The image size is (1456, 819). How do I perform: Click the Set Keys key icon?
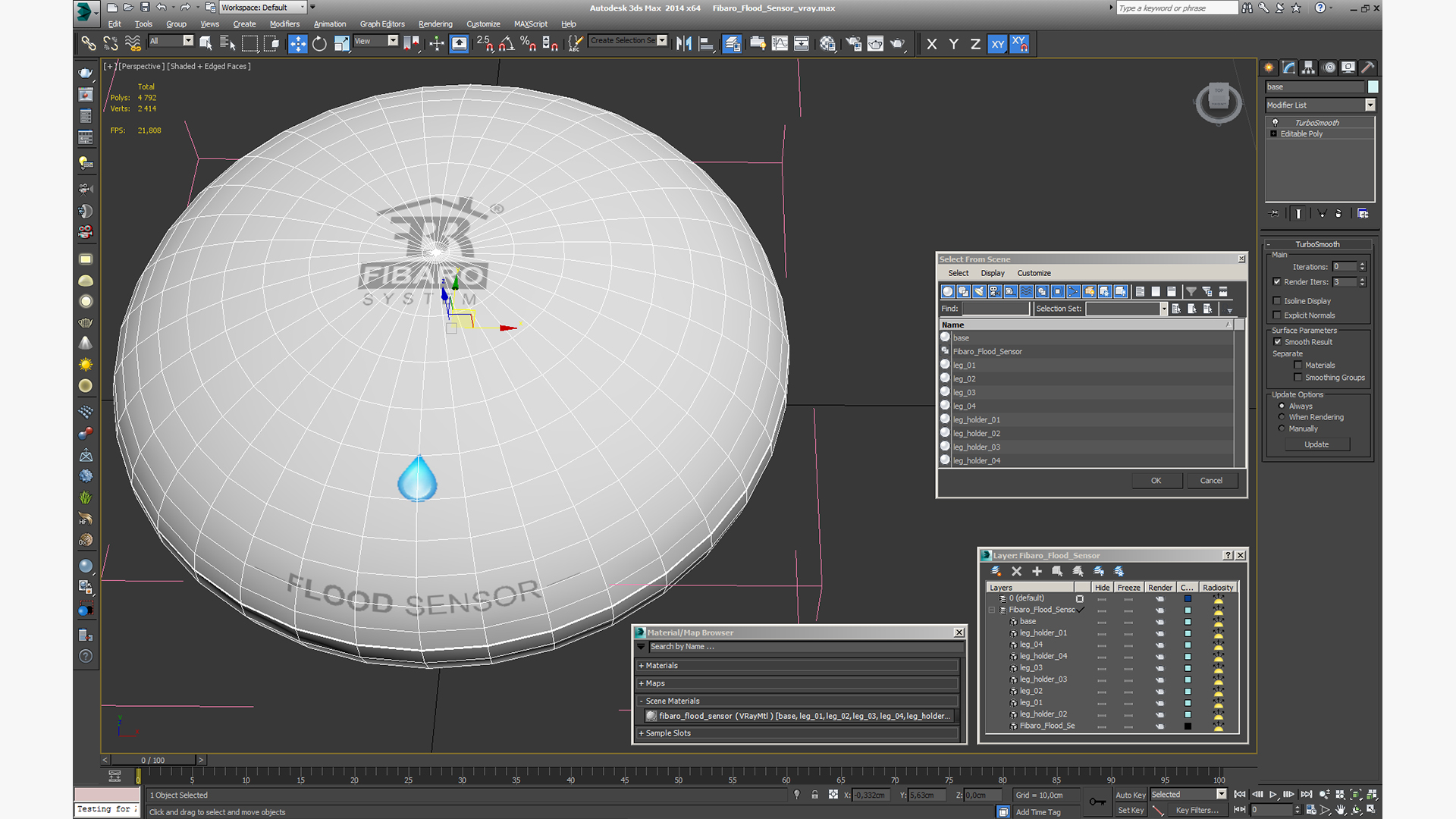point(1097,802)
